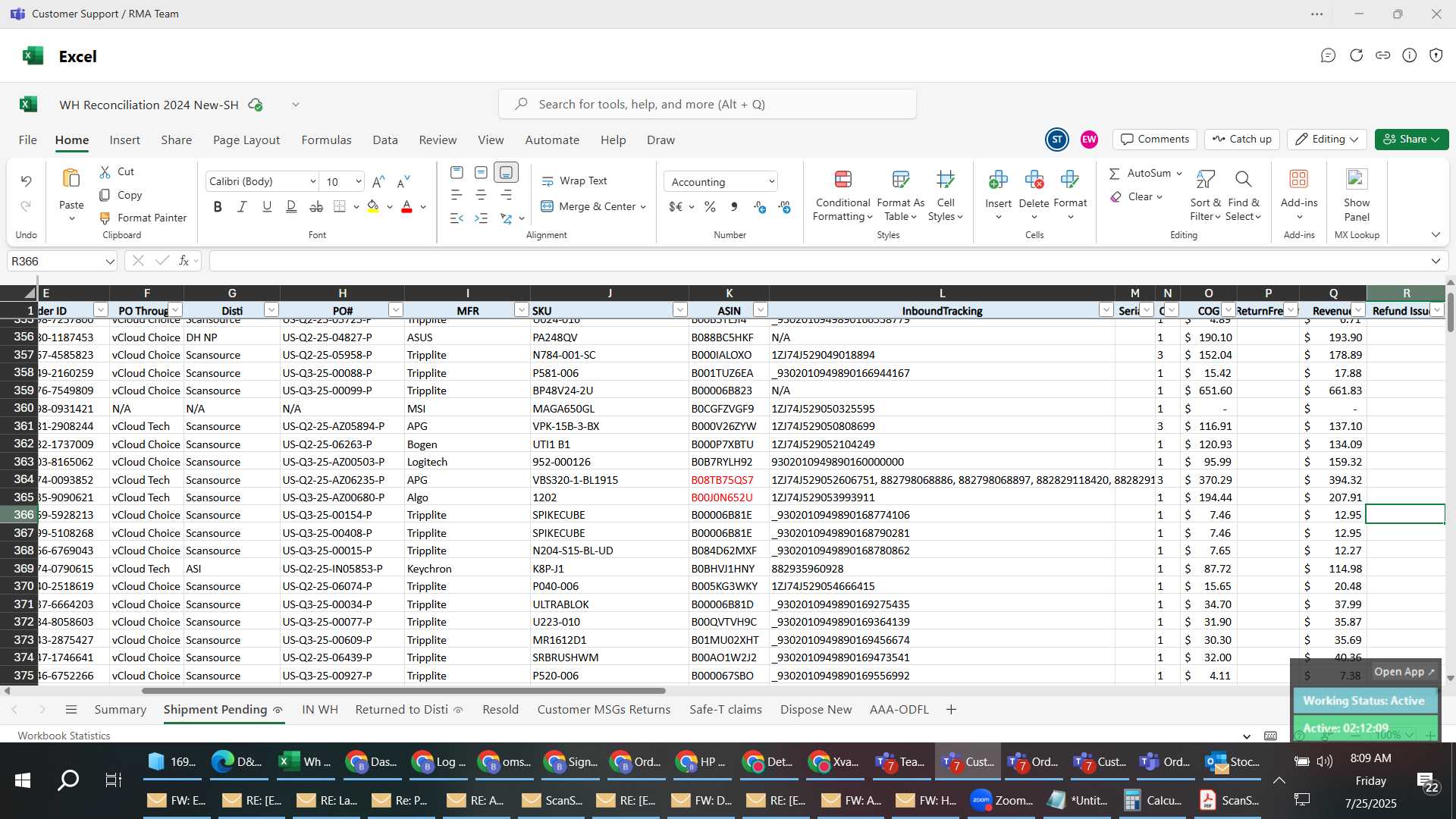Viewport: 1456px width, 819px height.
Task: Toggle the Editing mode button
Action: 1326,139
